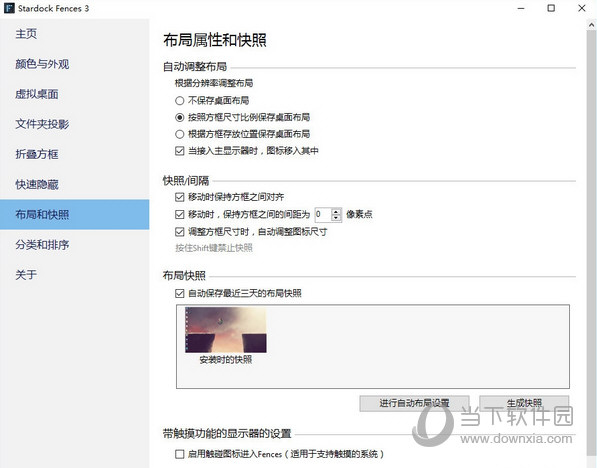The image size is (597, 468).
Task: Click the 按住Shift键禁止快照 hint text
Action: tap(214, 248)
